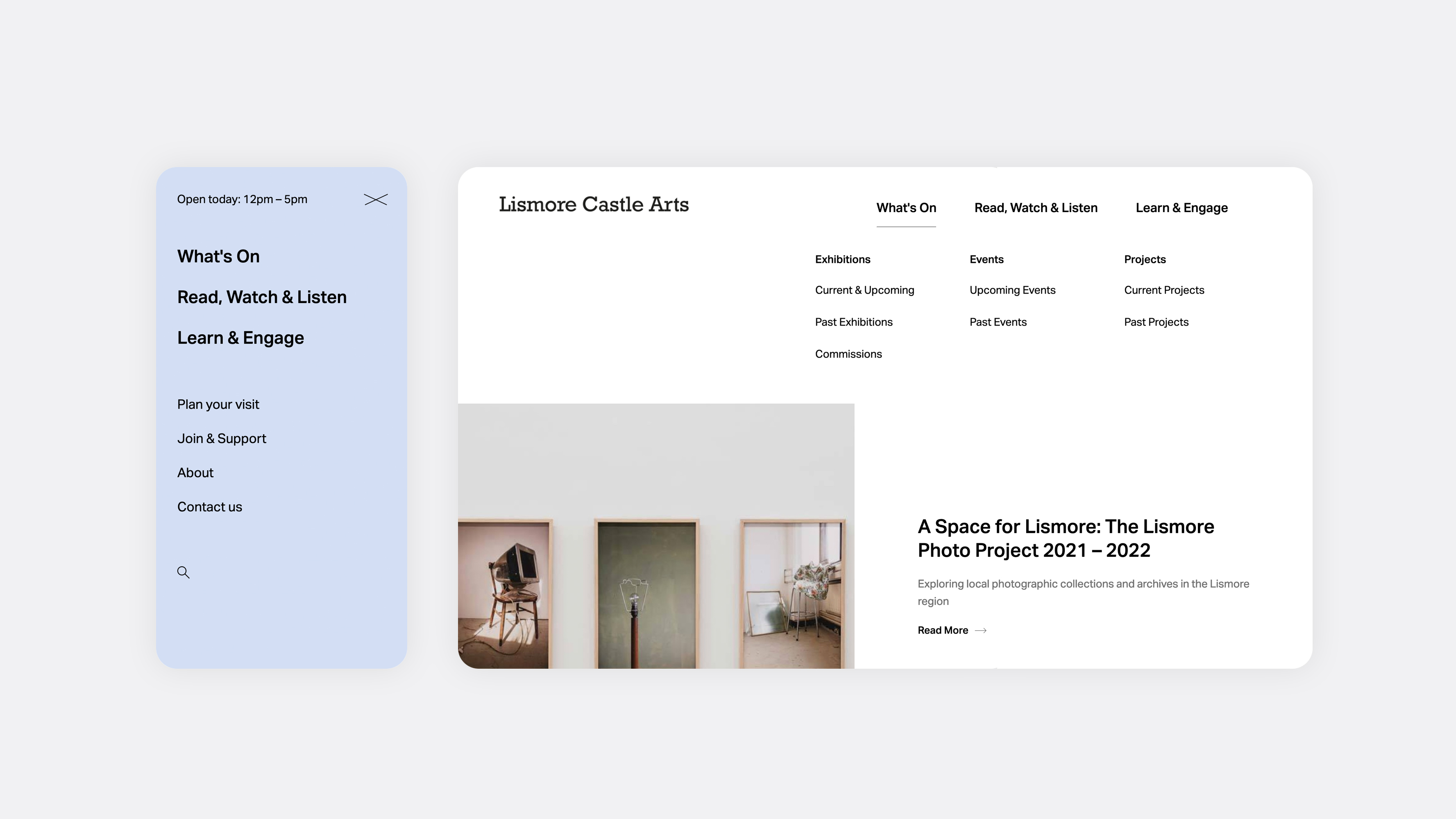
Task: Open Join & Support page
Action: pyautogui.click(x=222, y=438)
